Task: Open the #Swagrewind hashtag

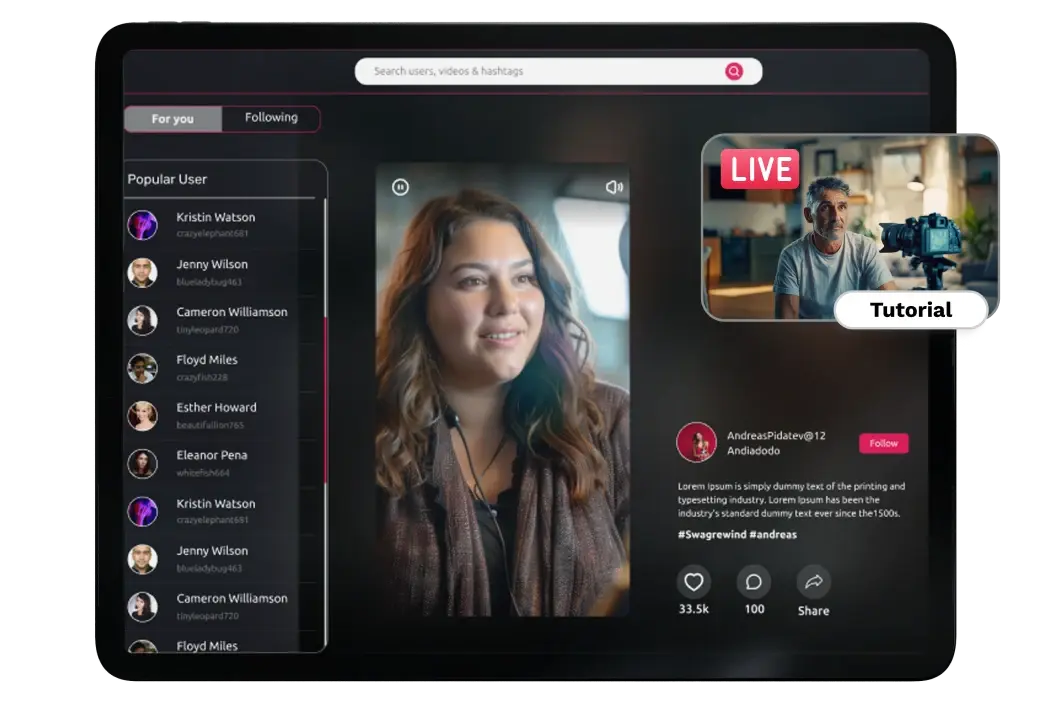Action: pos(710,535)
